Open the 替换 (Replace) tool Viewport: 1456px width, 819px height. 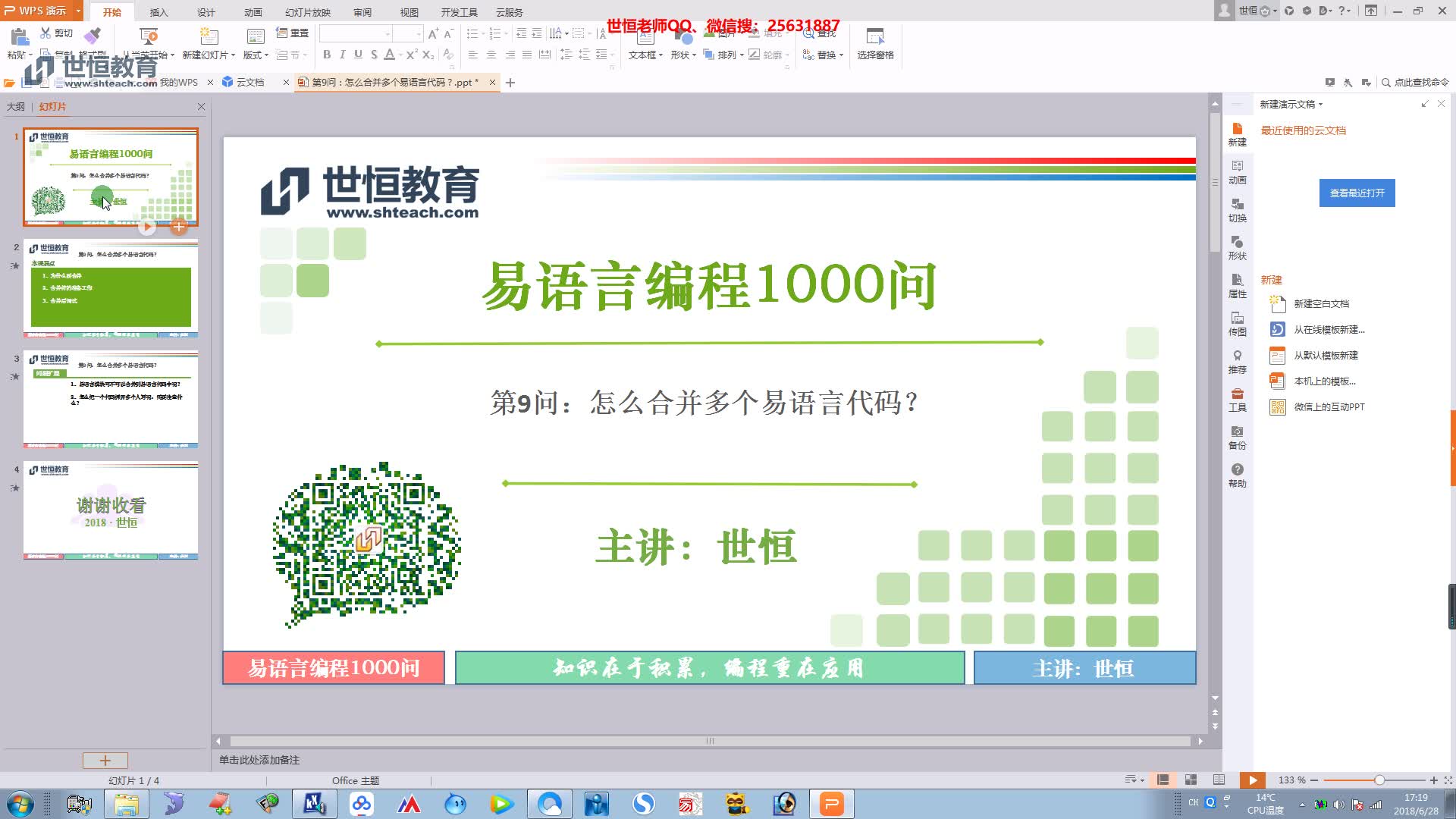[x=824, y=54]
